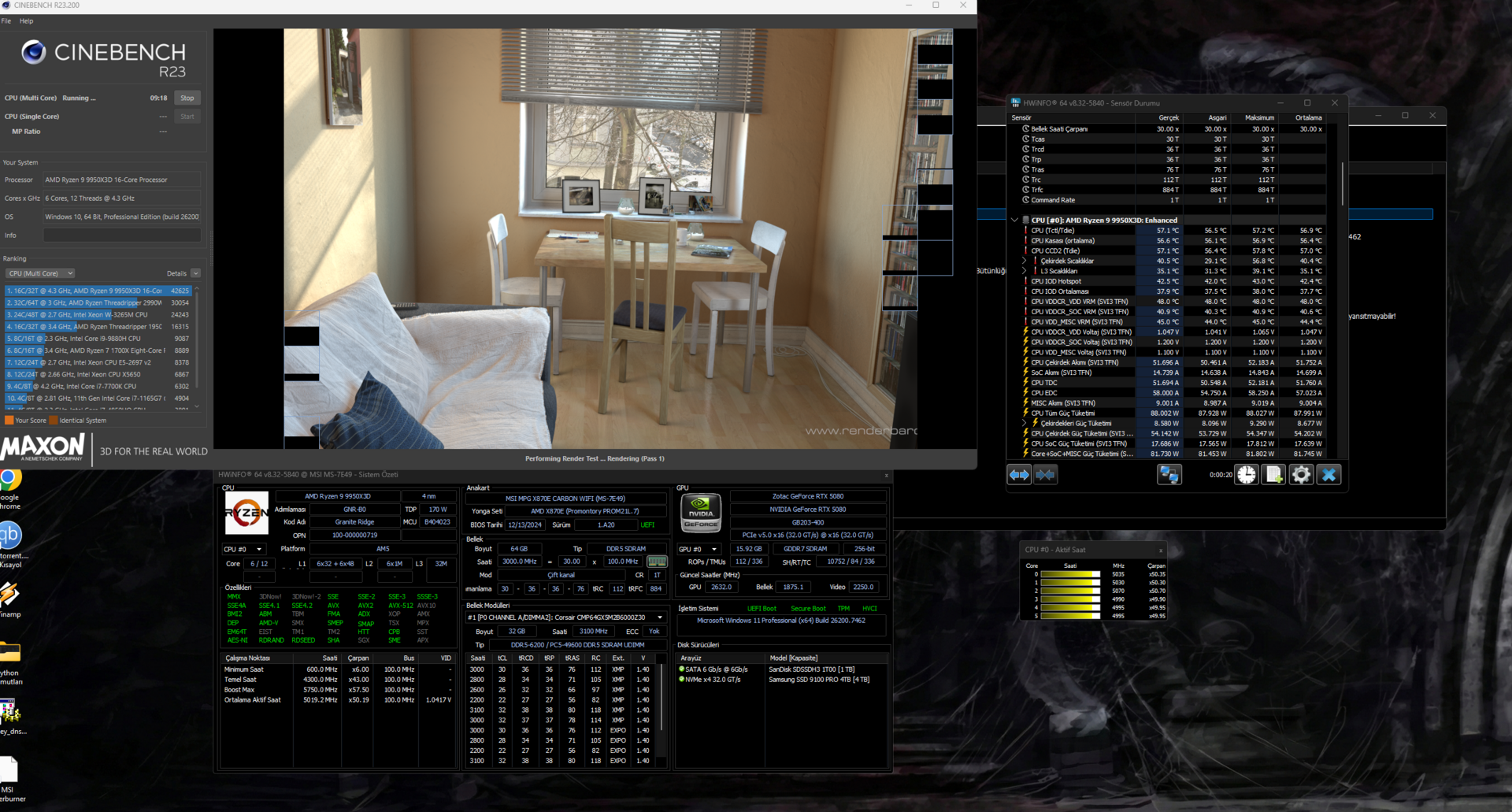Click the HWiNFO sensor window title icon

(1016, 103)
